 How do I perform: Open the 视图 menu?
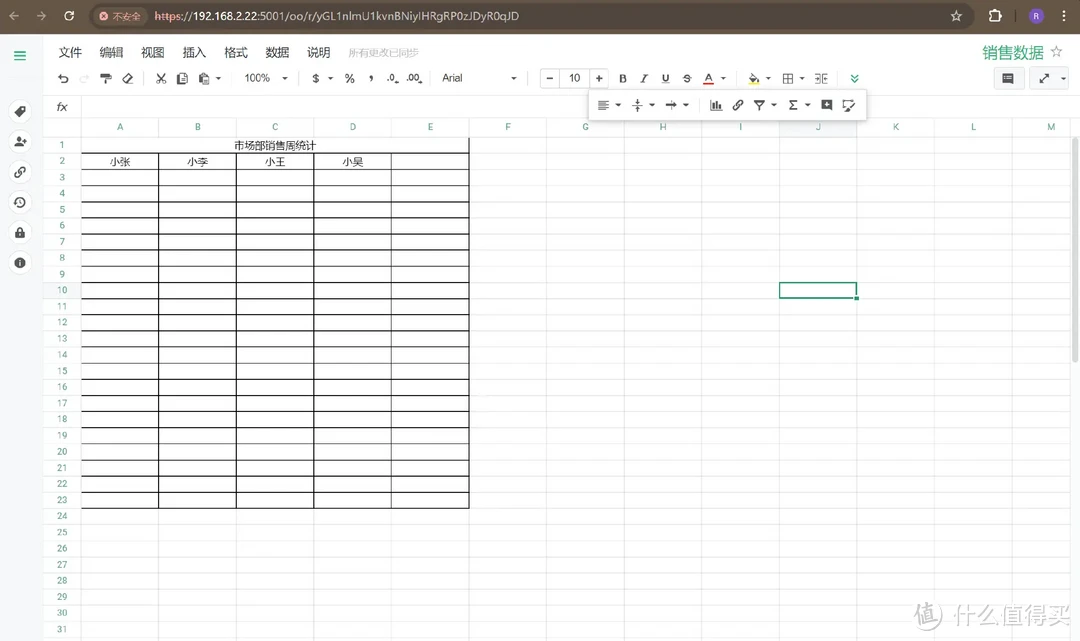[x=153, y=52]
